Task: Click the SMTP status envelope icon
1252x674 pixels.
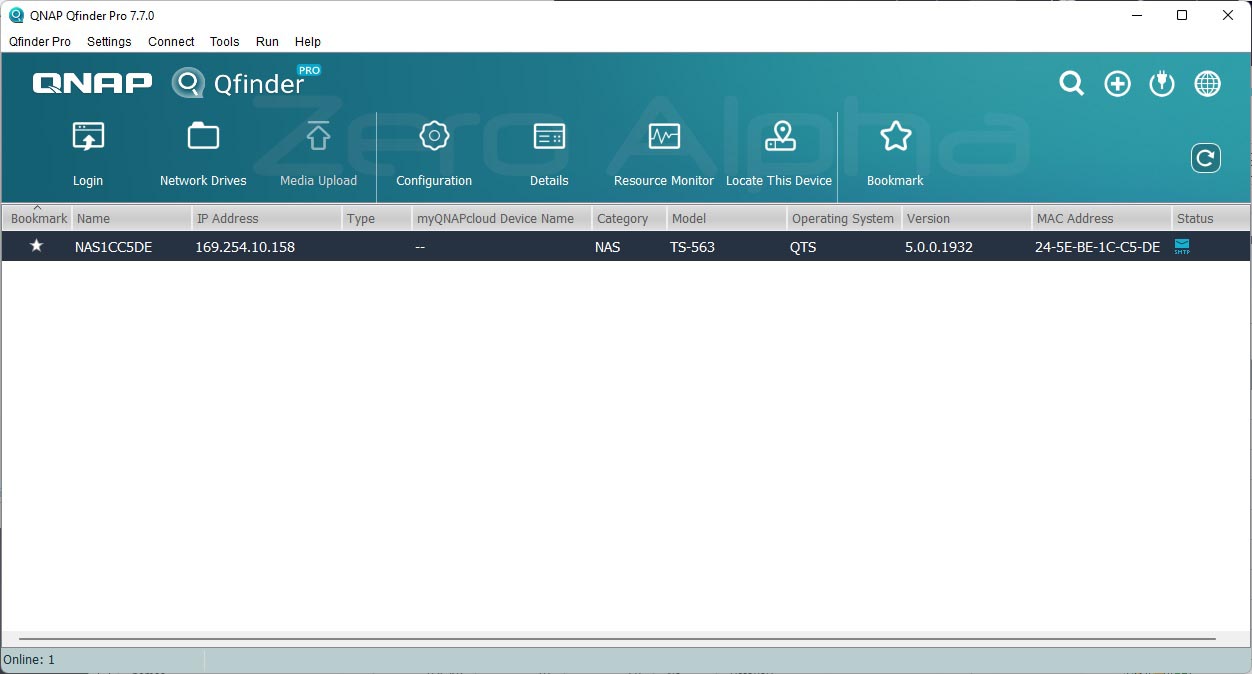Action: point(1181,246)
